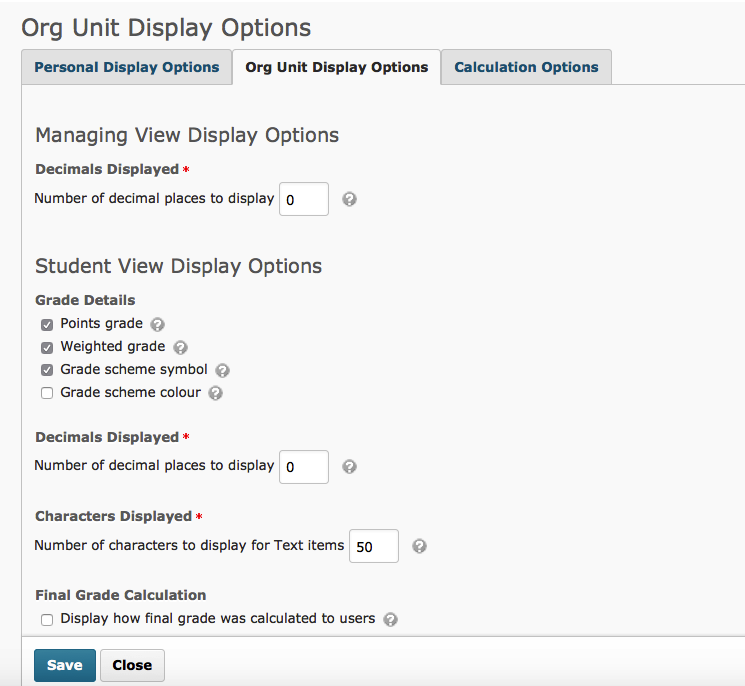This screenshot has width=745, height=686.
Task: Focus the Managing View decimal places field
Action: tap(304, 199)
